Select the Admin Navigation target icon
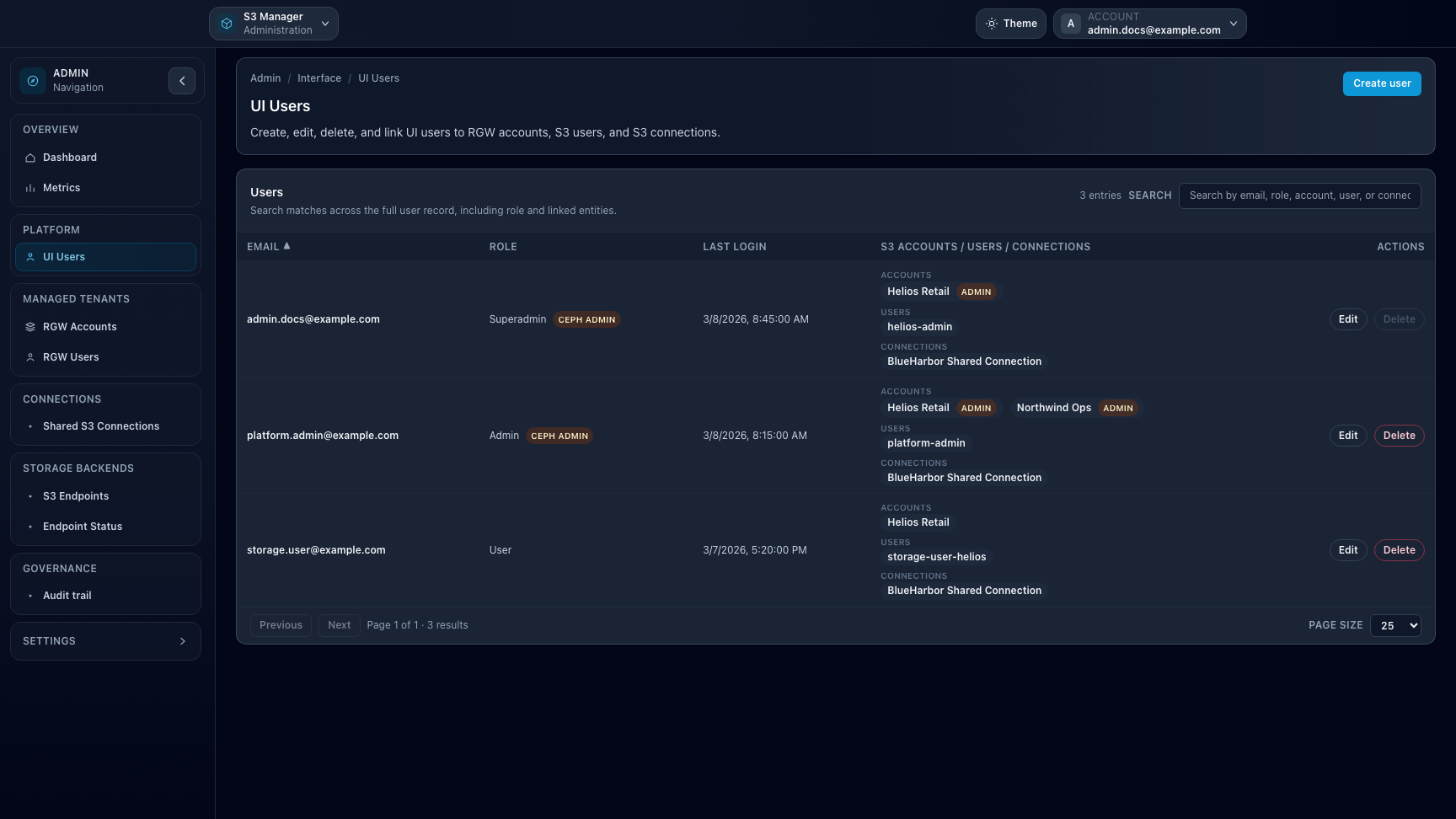The width and height of the screenshot is (1456, 819). coord(32,81)
